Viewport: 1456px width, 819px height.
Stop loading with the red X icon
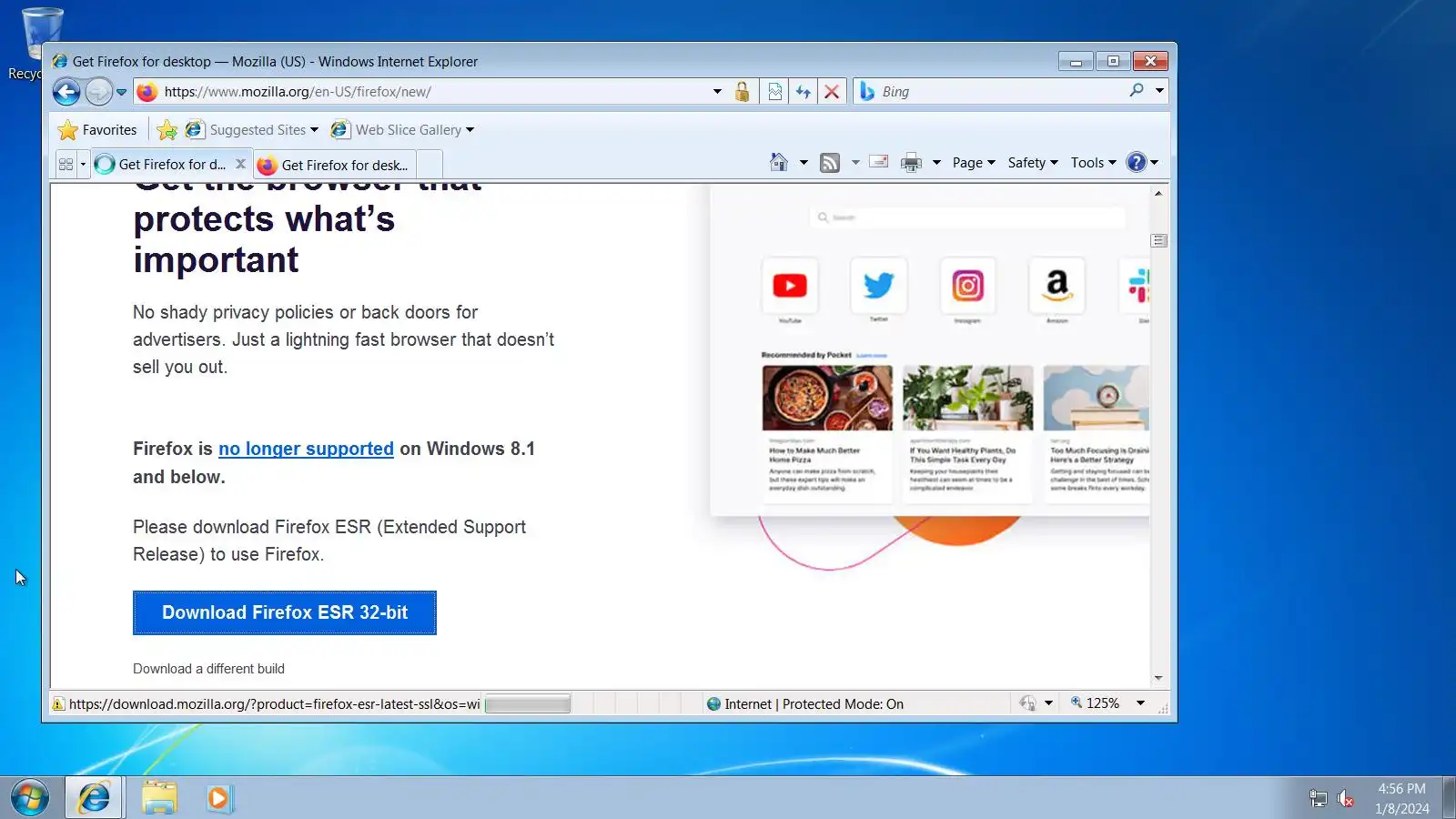[832, 92]
